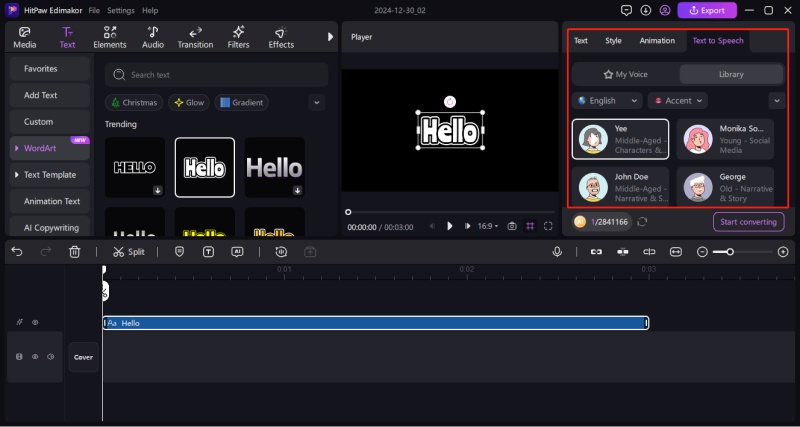Open the Transition media tab
The height and width of the screenshot is (427, 800).
195,38
